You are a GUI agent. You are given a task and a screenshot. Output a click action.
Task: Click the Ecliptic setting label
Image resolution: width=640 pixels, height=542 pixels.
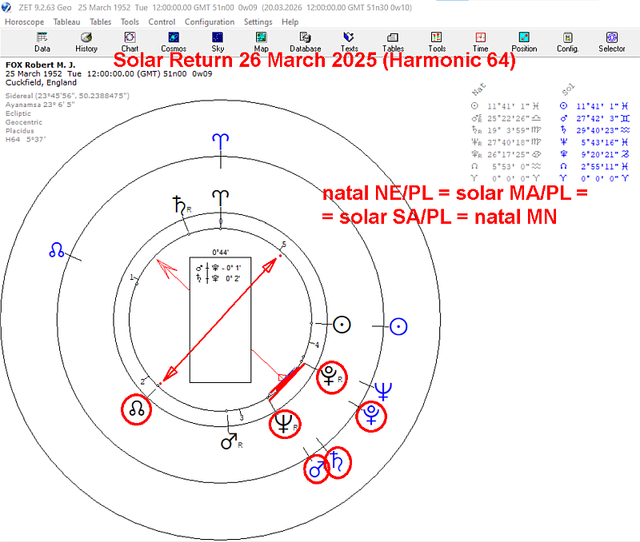pyautogui.click(x=18, y=113)
